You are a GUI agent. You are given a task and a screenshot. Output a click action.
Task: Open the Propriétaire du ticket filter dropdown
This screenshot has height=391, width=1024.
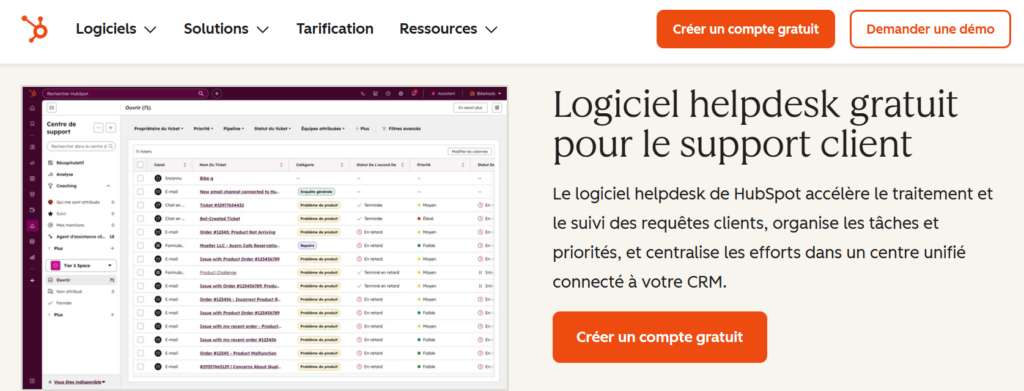pos(159,129)
